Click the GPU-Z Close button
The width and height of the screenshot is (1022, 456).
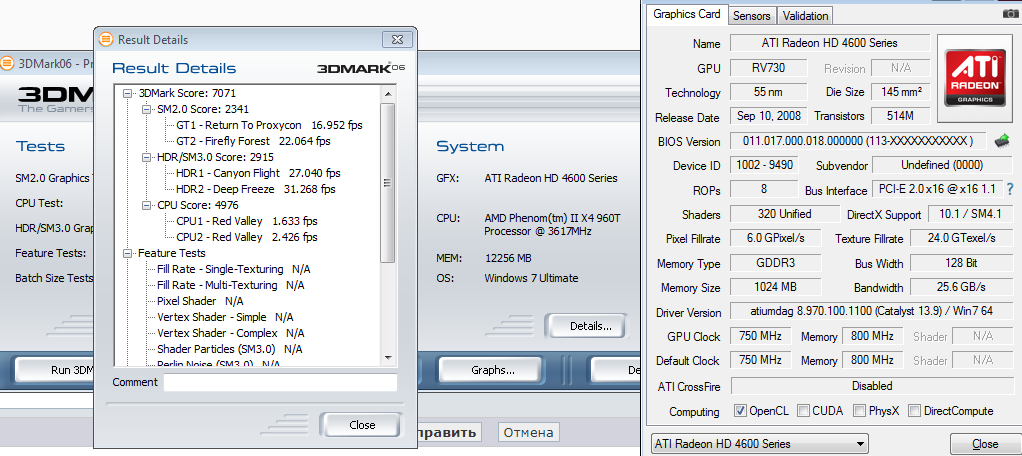point(985,444)
